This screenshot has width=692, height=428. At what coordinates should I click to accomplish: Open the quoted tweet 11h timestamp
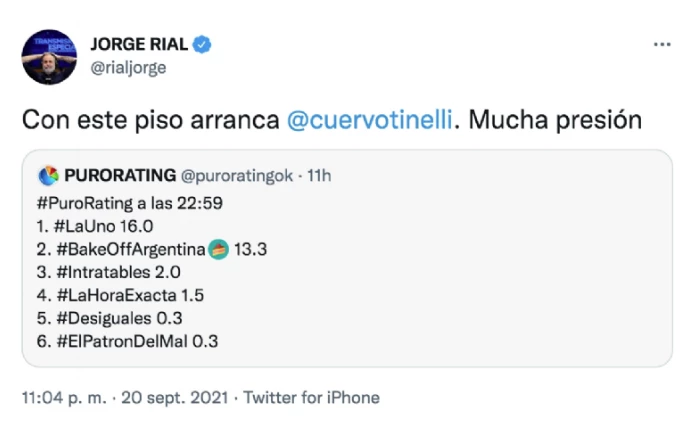320,176
